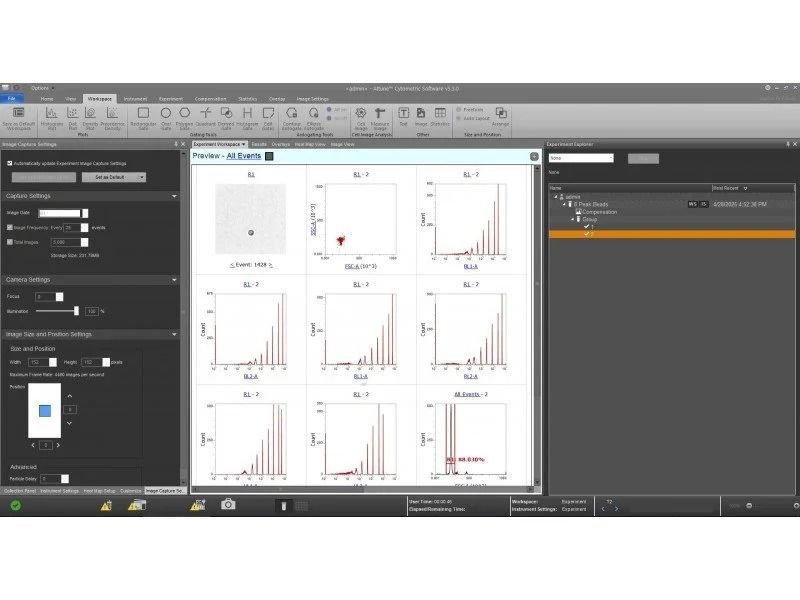Toggle the Image Frequency checkbox
This screenshot has width=800, height=600.
pos(10,227)
